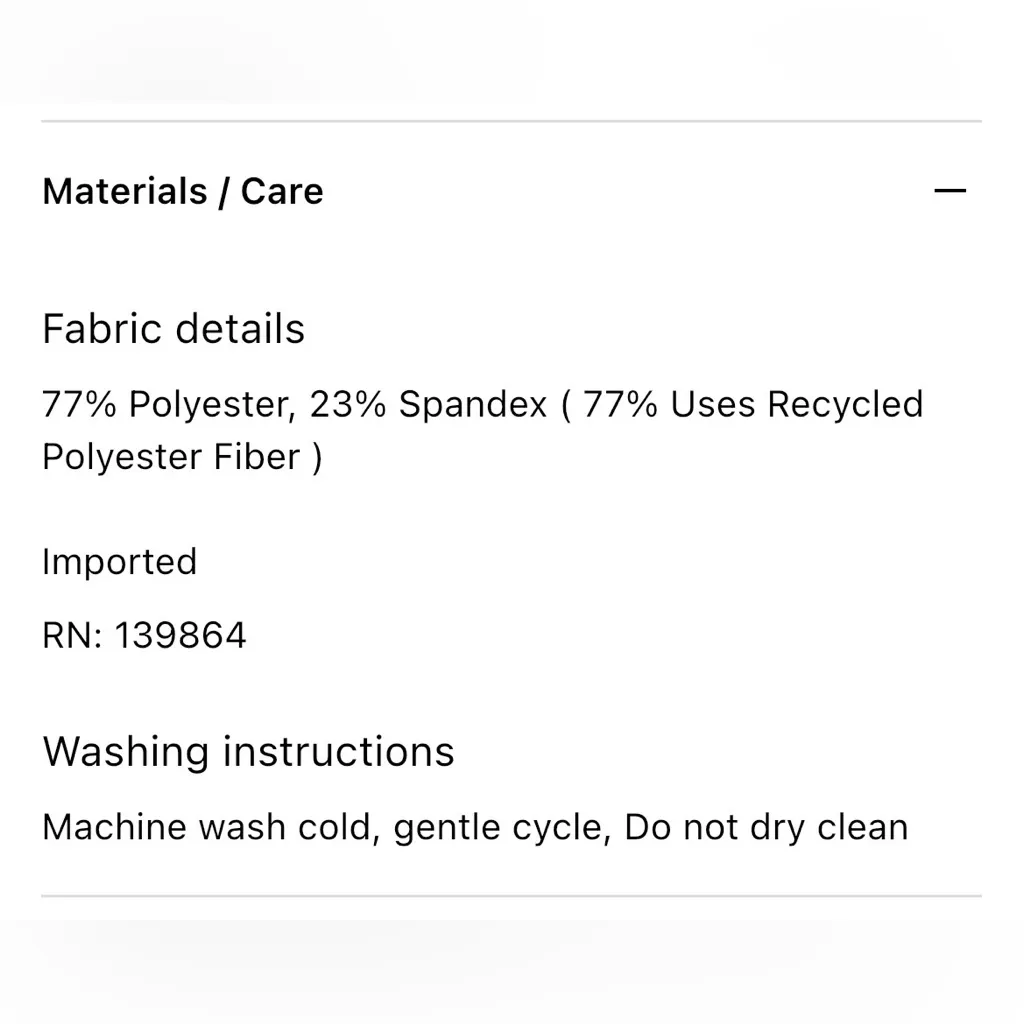Click the word Care in the header

click(282, 191)
